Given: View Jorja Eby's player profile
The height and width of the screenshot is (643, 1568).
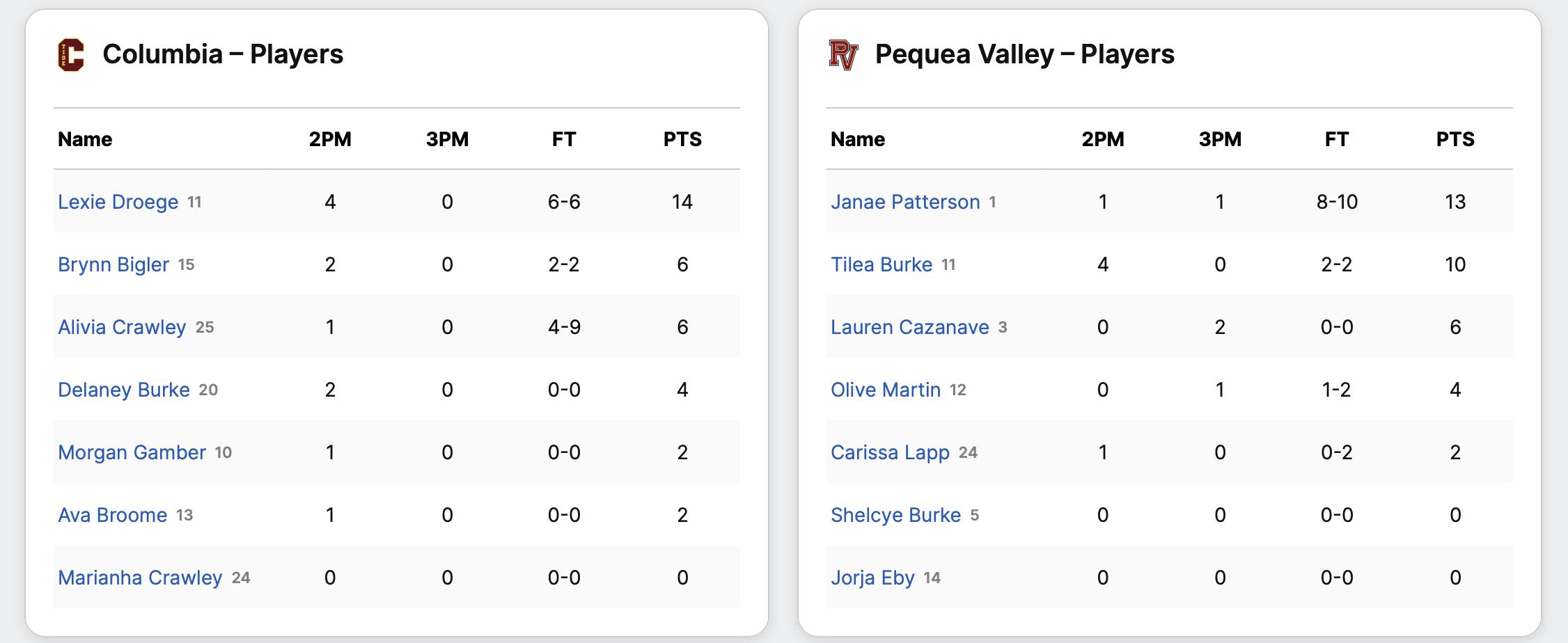Looking at the screenshot, I should tap(872, 578).
